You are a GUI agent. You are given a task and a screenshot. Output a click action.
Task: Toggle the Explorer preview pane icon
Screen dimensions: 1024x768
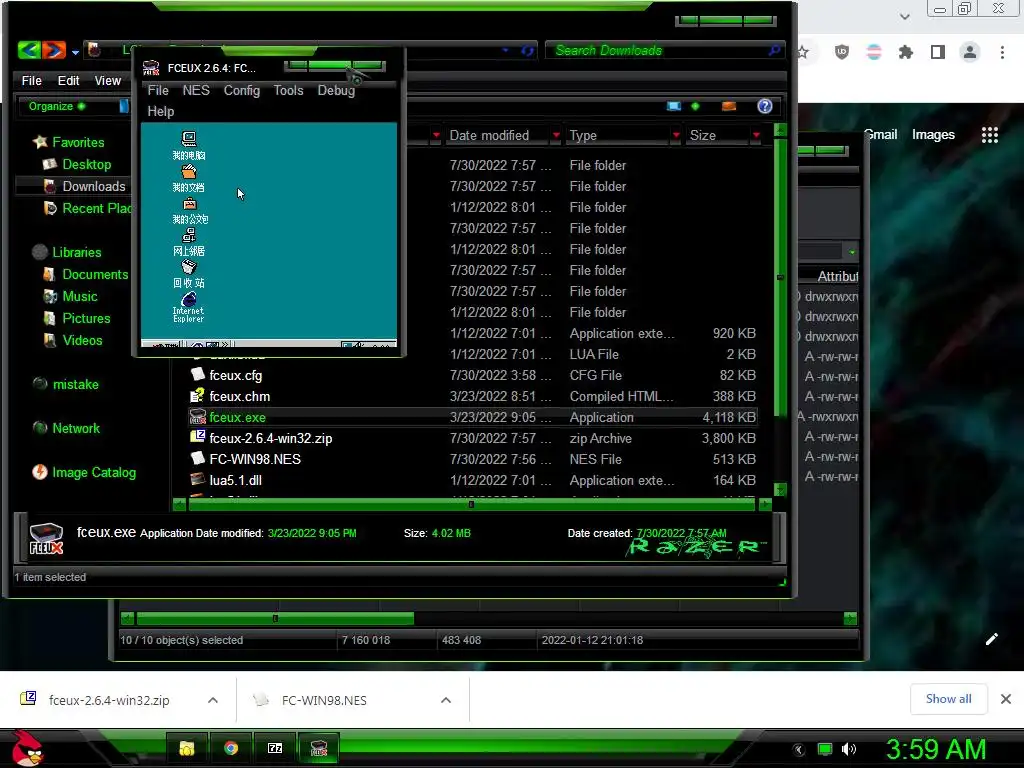point(729,106)
